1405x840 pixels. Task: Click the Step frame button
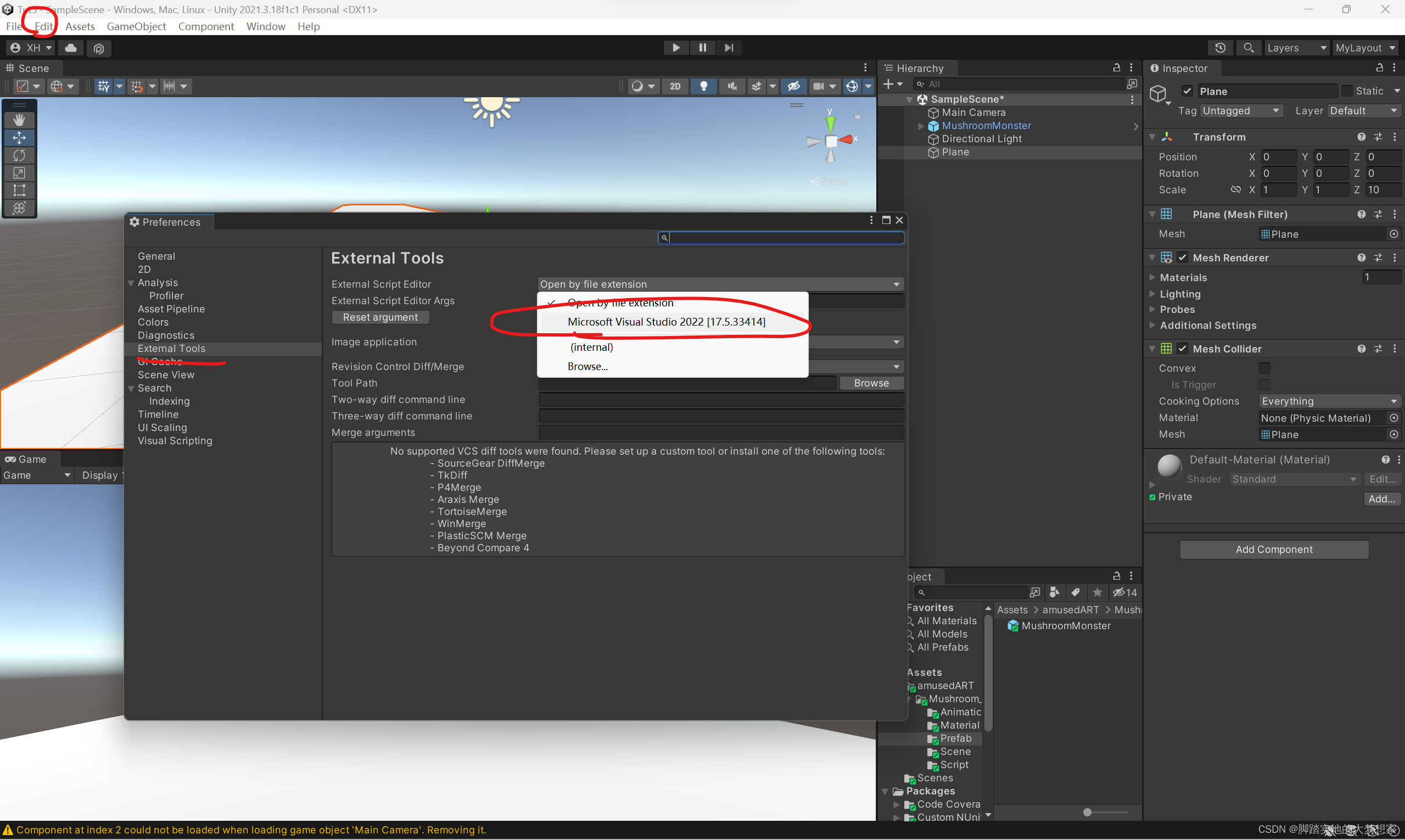pyautogui.click(x=729, y=48)
